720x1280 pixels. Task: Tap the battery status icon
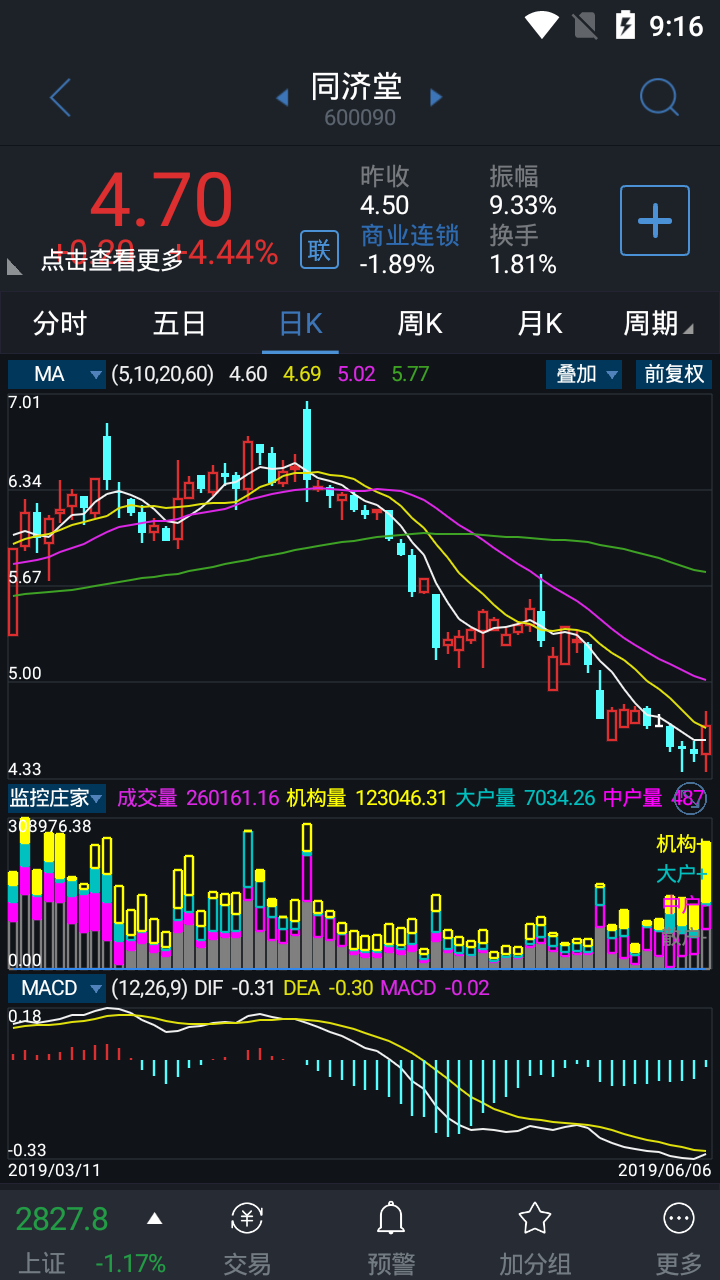[x=625, y=24]
